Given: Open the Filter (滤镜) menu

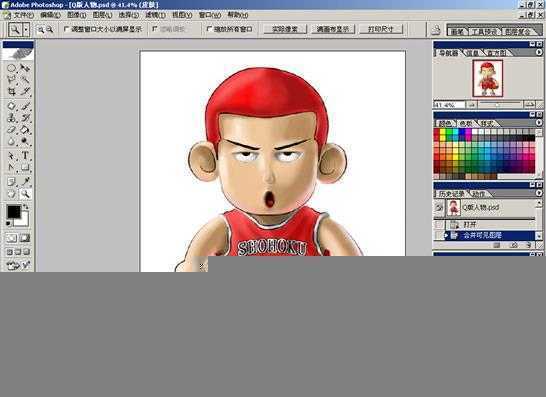Looking at the screenshot, I should pyautogui.click(x=156, y=15).
